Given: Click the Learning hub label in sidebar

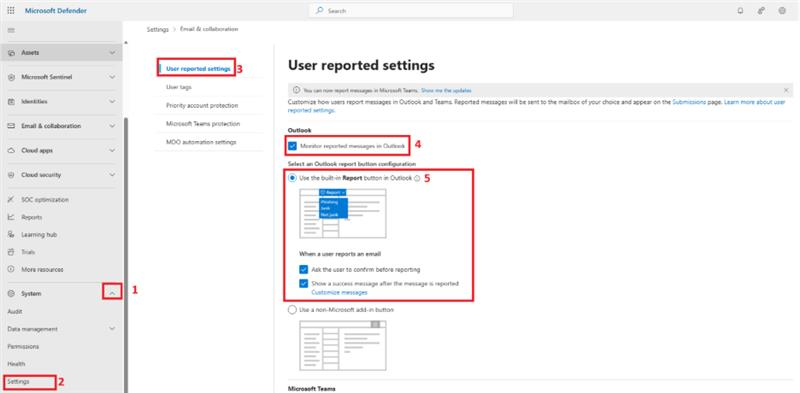Looking at the screenshot, I should 39,235.
